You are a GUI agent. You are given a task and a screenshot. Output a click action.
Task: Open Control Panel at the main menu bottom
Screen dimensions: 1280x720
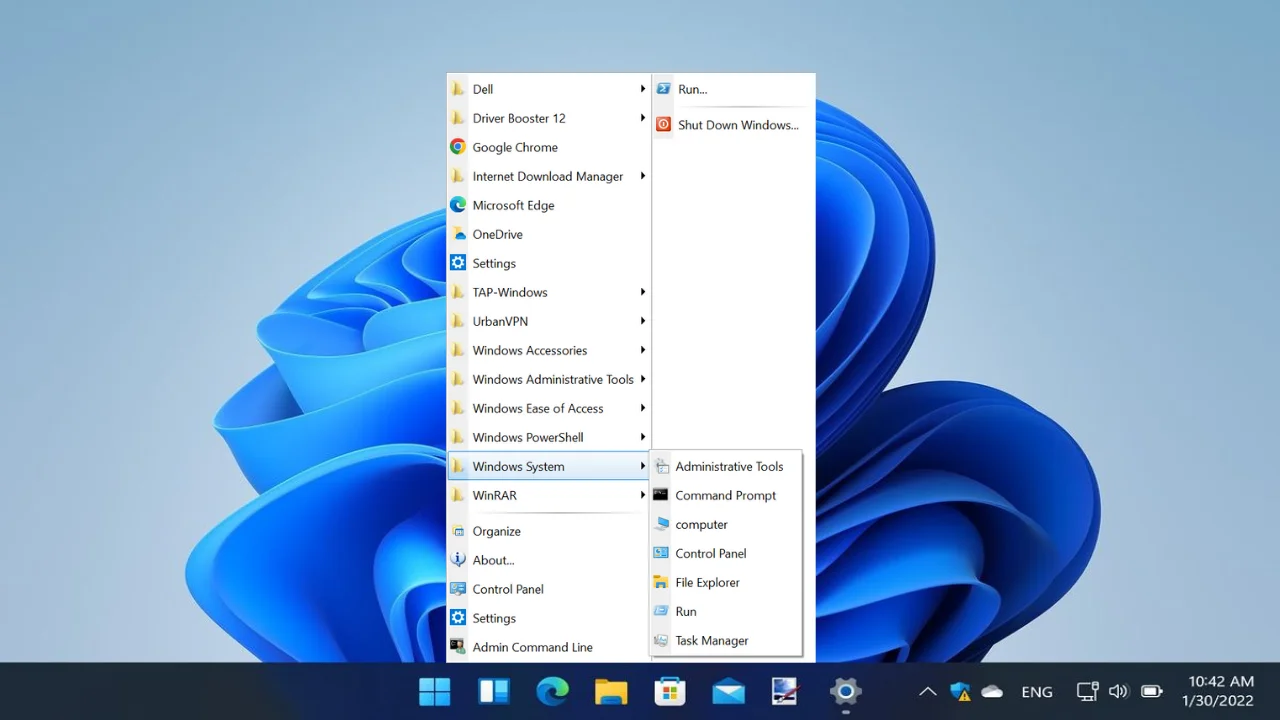pos(549,589)
